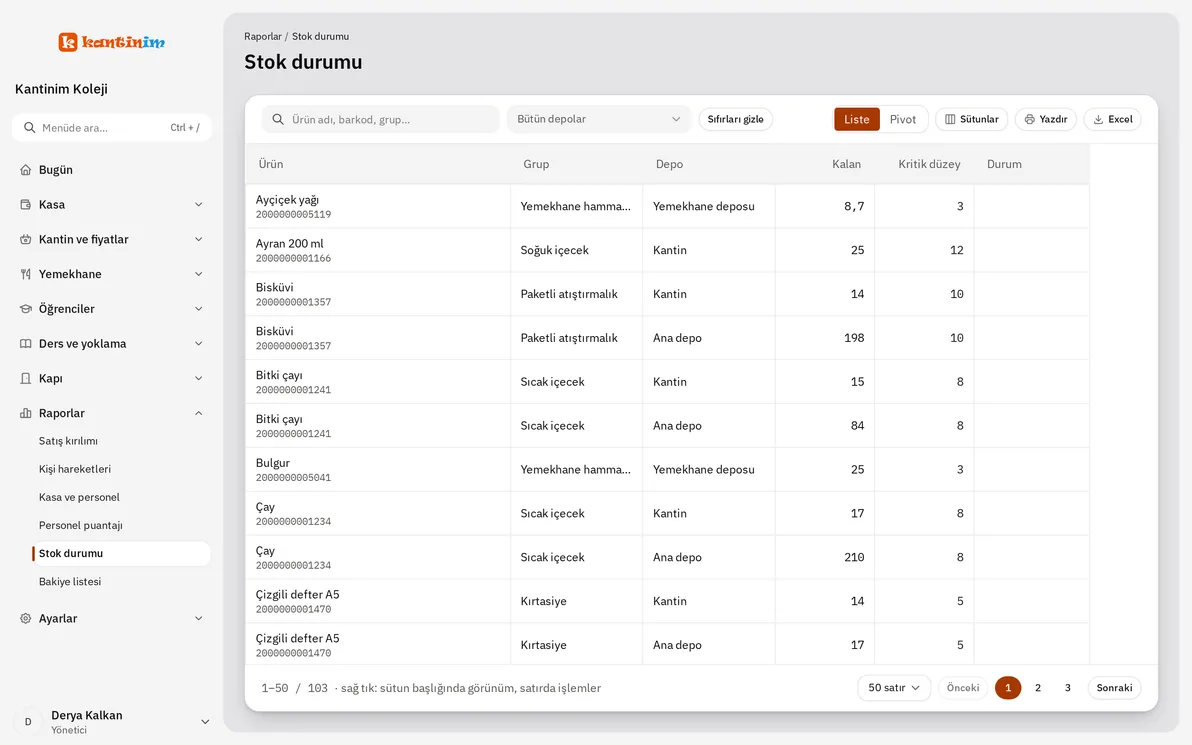
Task: Switch to Pivot view
Action: pyautogui.click(x=903, y=119)
